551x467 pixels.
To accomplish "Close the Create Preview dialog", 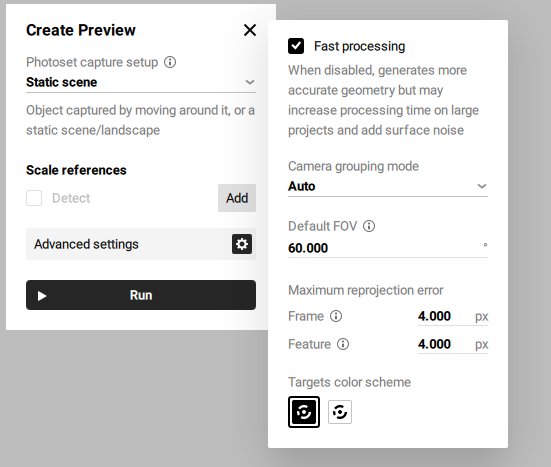I will point(250,30).
